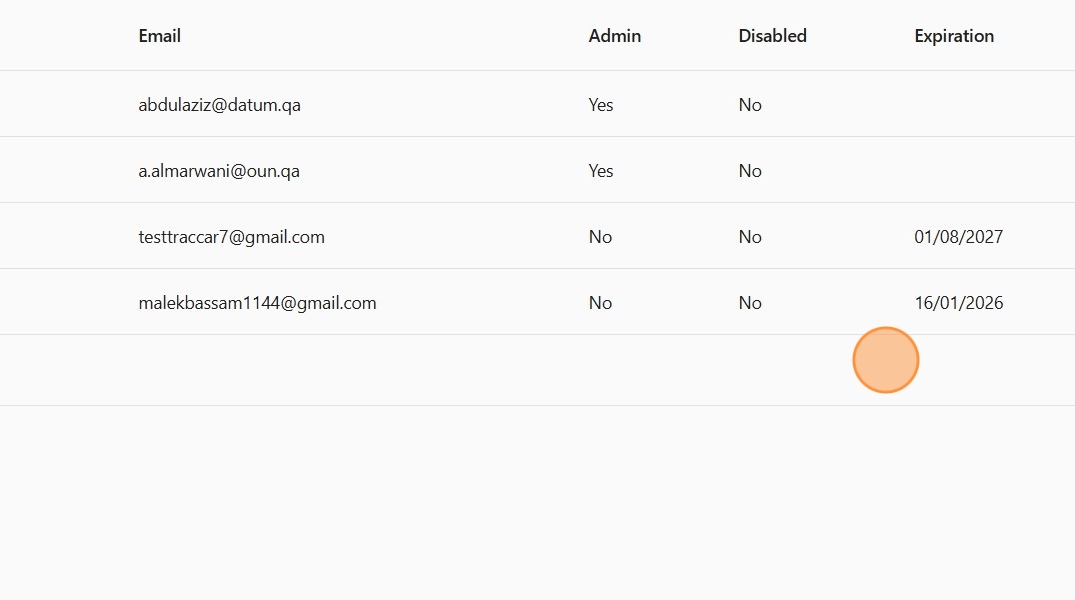The width and height of the screenshot is (1075, 600).
Task: Select the a.almarwani@oun.qa email
Action: (x=219, y=171)
